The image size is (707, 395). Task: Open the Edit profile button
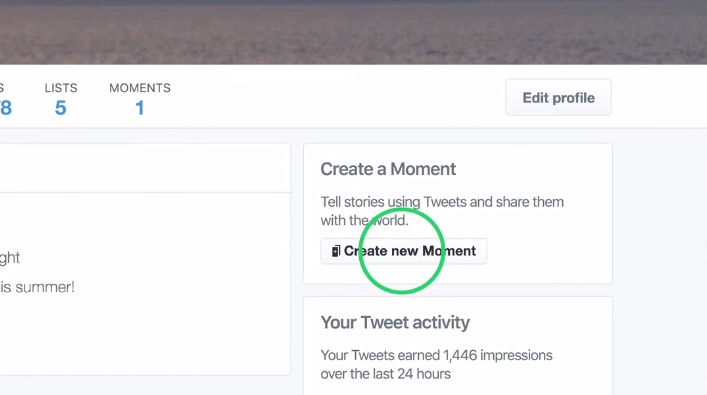[x=558, y=97]
